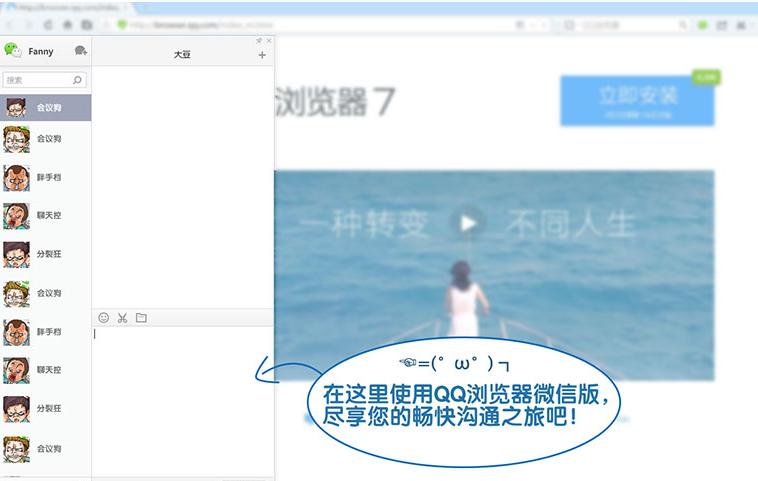Viewport: 758px width, 481px height.
Task: Click into the message typing area
Action: [183, 401]
